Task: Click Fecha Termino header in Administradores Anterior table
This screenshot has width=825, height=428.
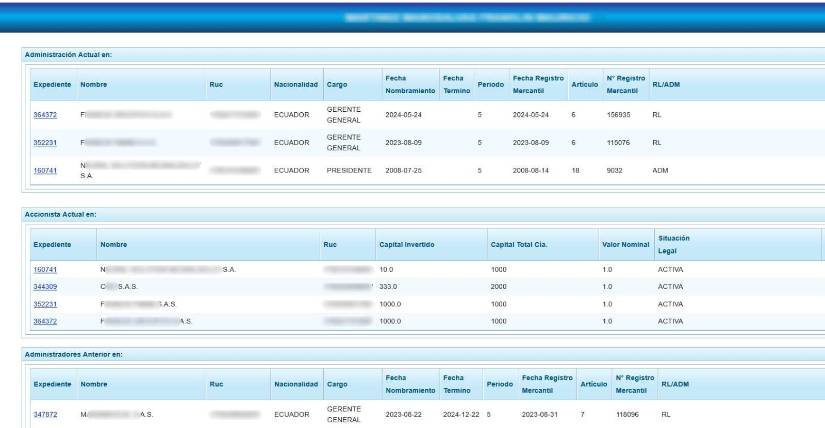Action: tap(456, 382)
